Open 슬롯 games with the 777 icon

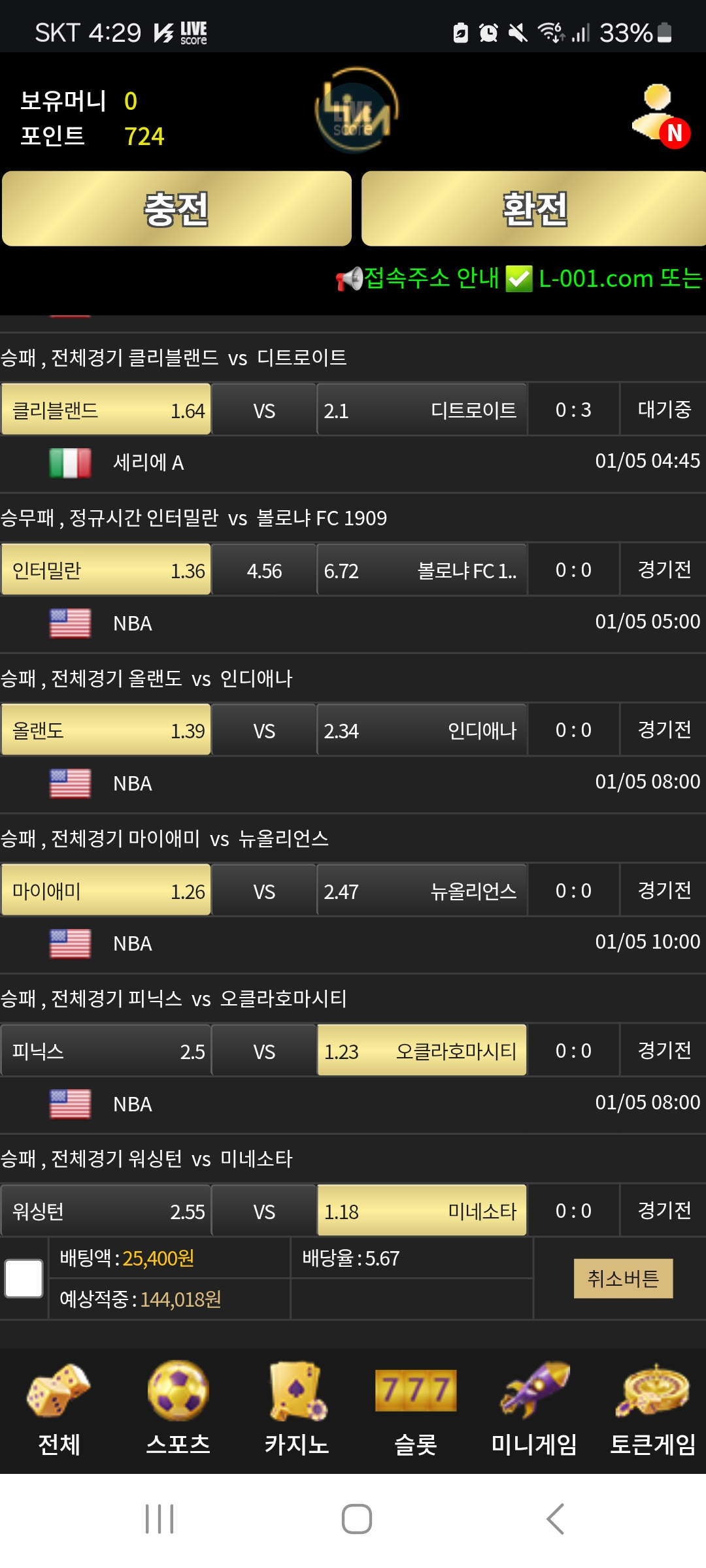click(x=416, y=1409)
